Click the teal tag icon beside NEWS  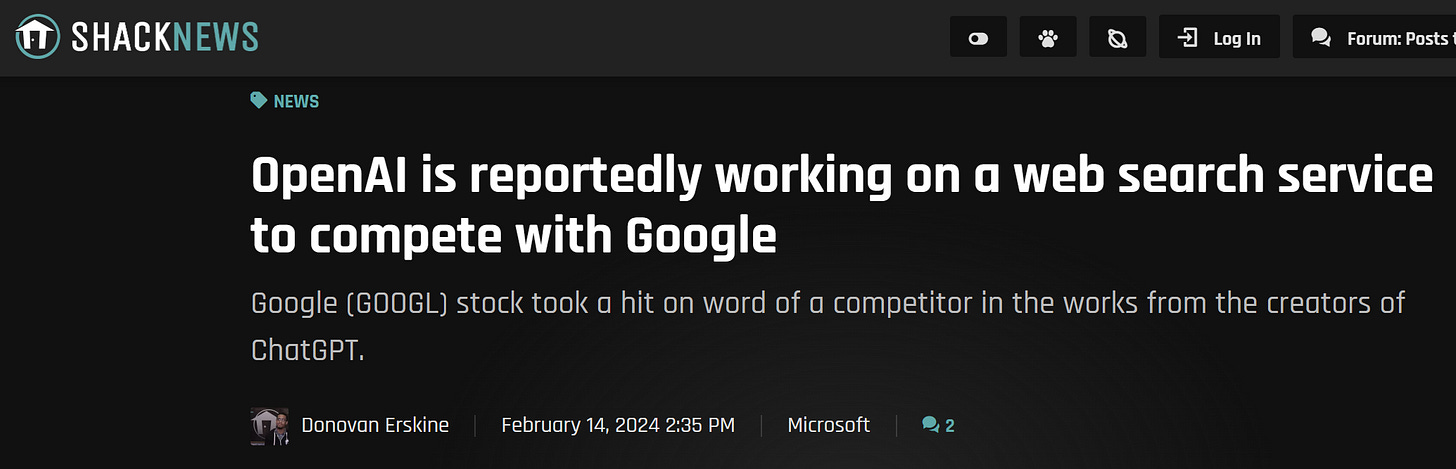point(259,100)
